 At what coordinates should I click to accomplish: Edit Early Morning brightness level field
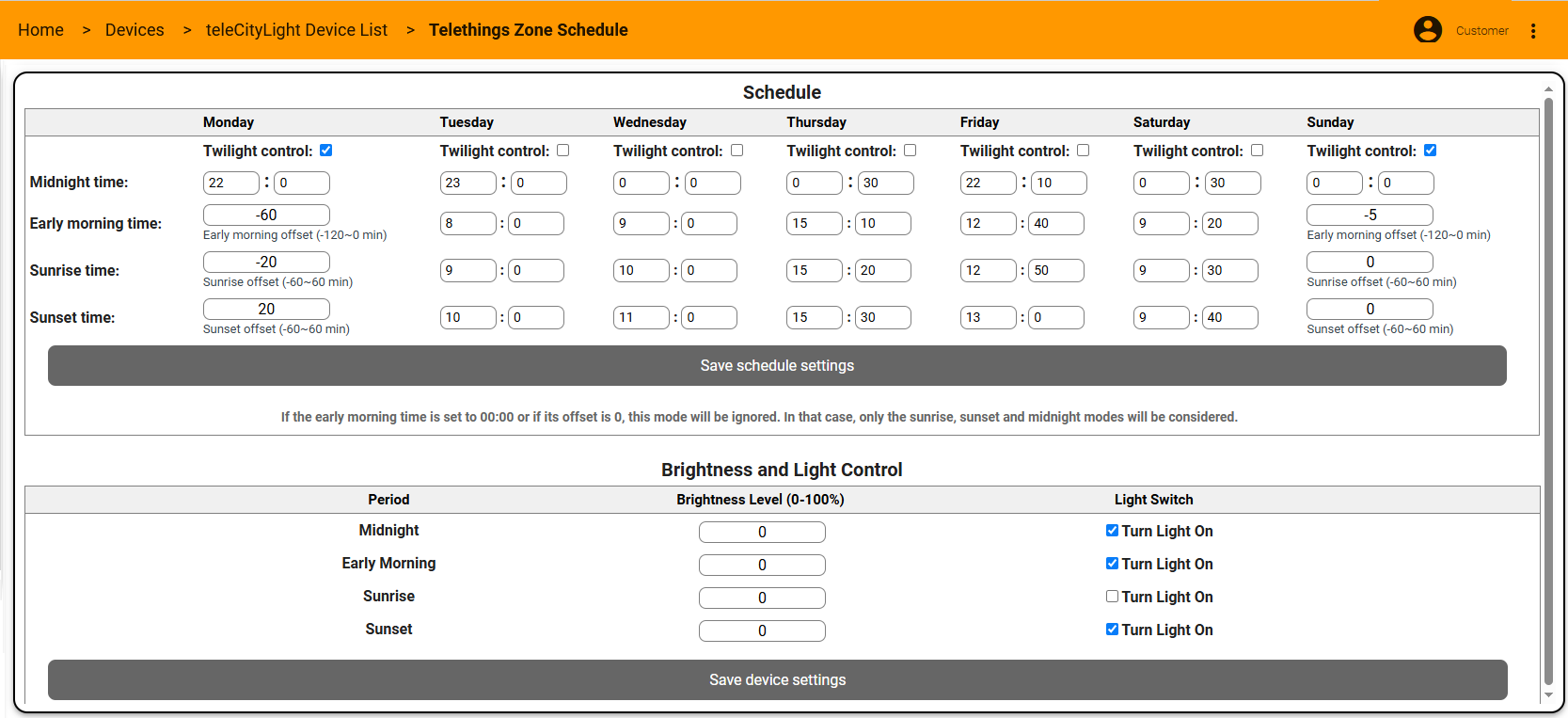pos(762,565)
